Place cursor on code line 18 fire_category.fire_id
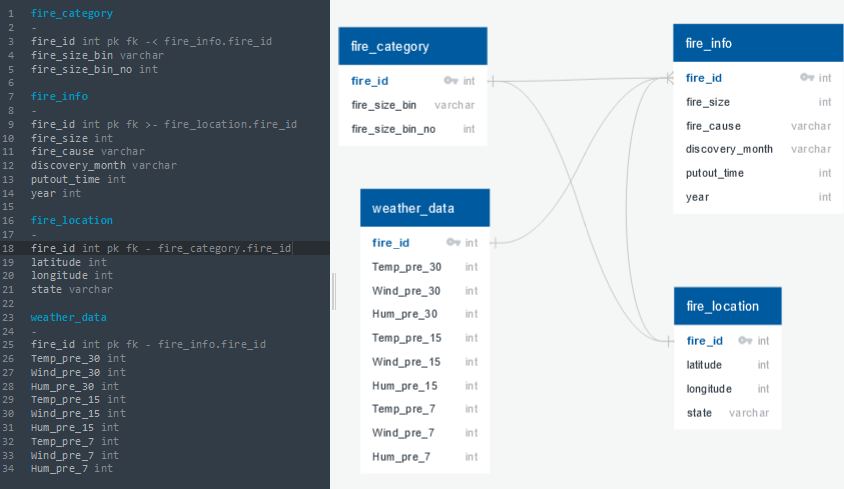The image size is (844, 489). coord(224,248)
